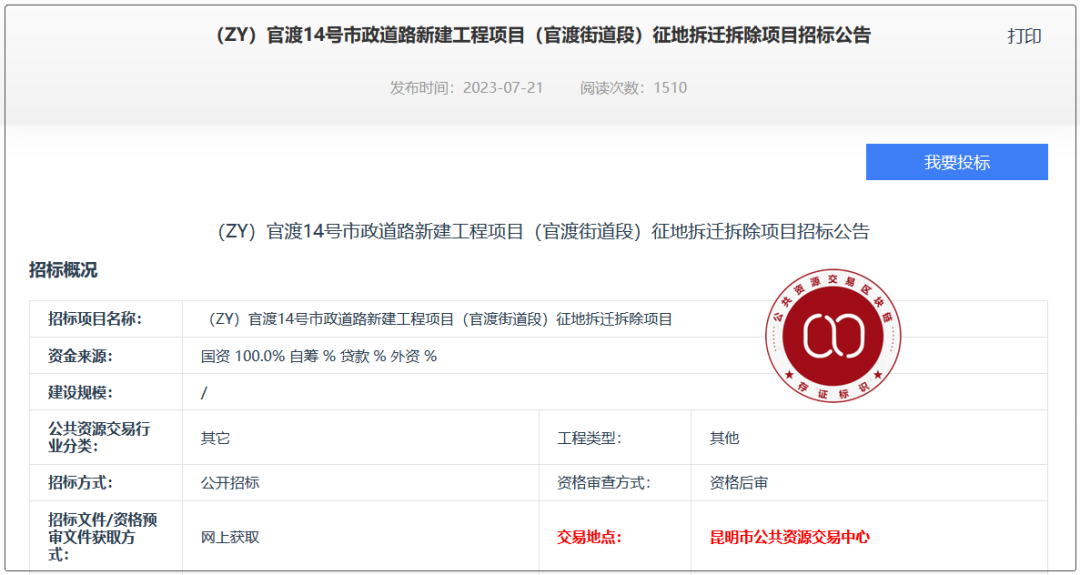The image size is (1080, 575).
Task: Select the page header announcement title
Action: (x=543, y=36)
